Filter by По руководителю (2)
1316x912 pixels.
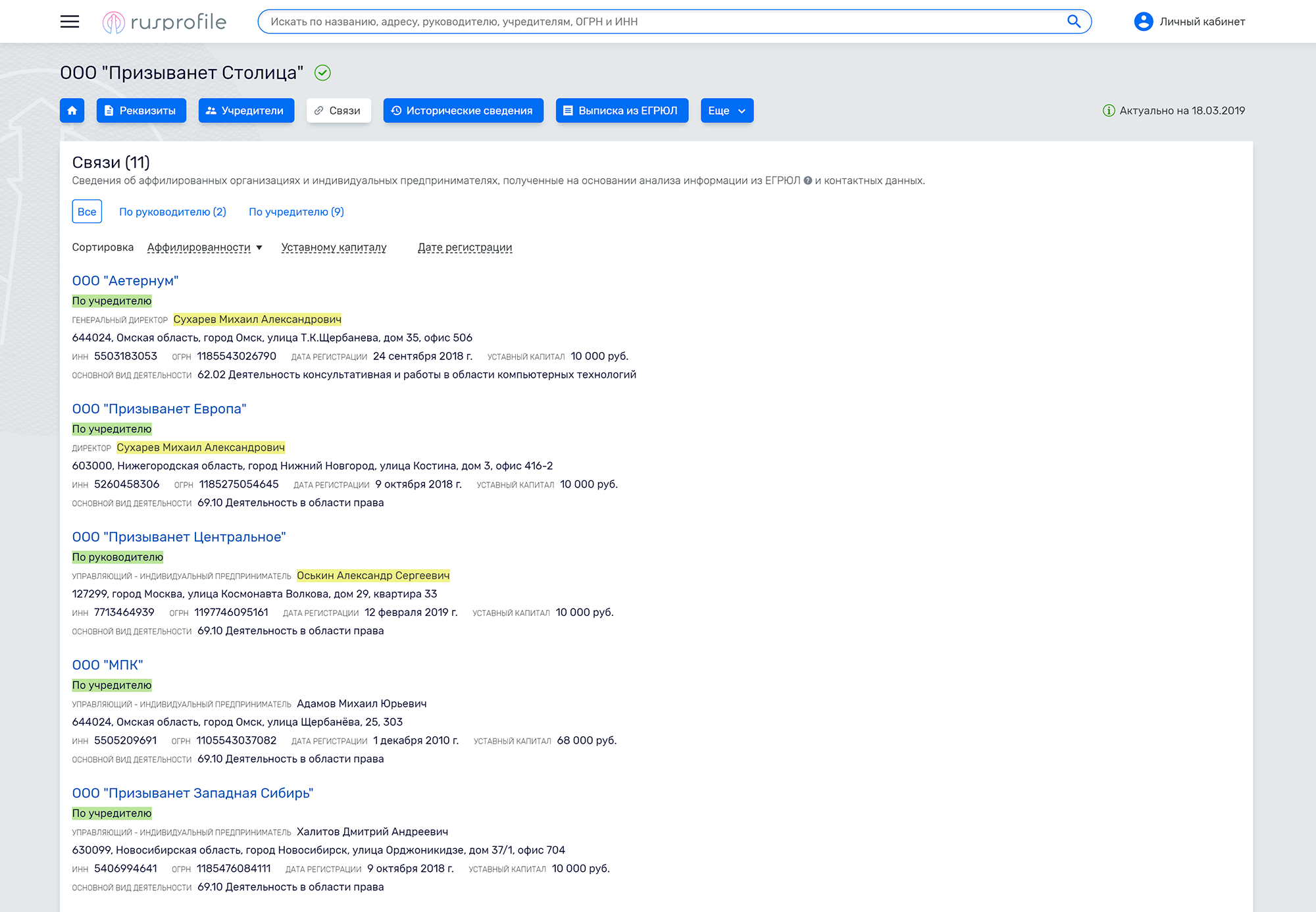click(x=172, y=212)
